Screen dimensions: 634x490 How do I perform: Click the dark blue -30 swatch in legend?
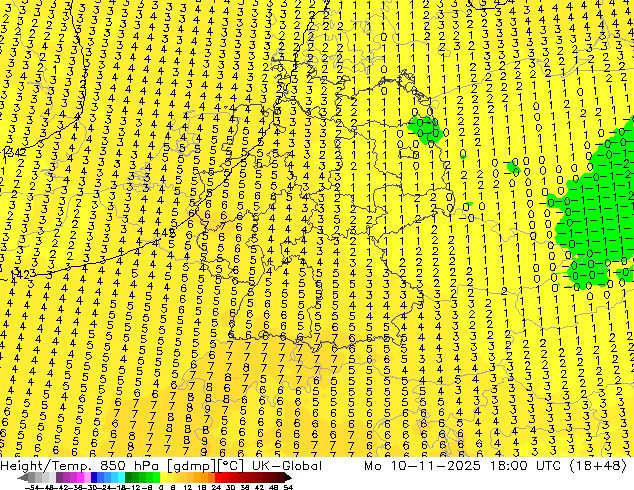(x=94, y=478)
